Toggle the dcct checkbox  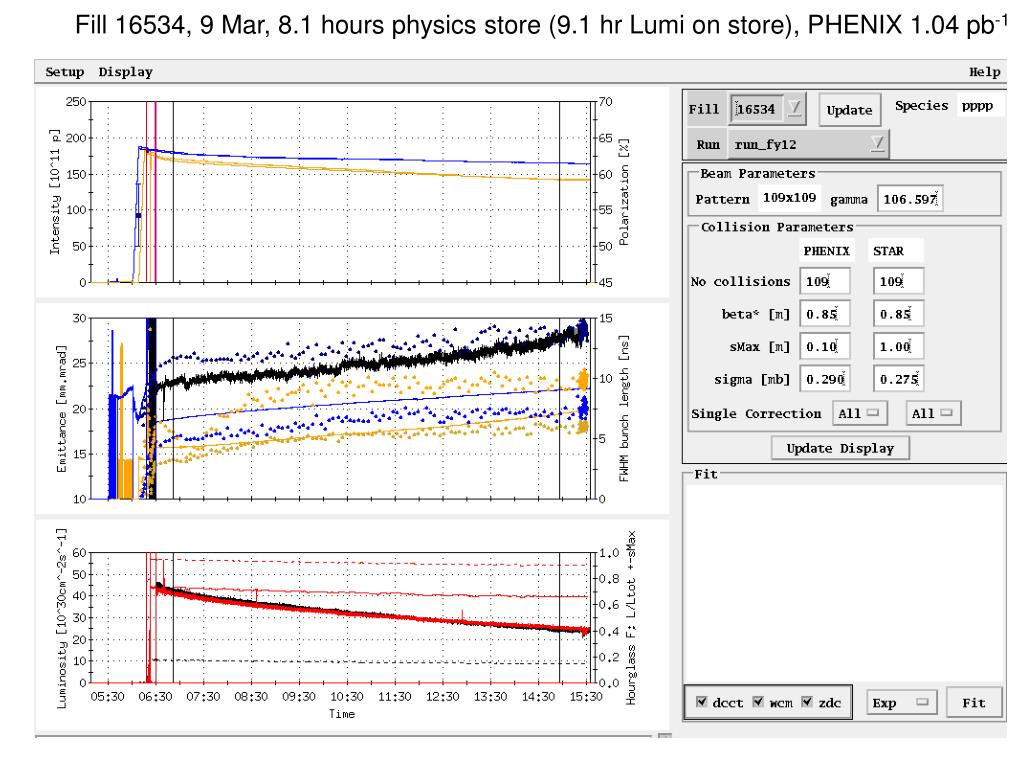(701, 701)
